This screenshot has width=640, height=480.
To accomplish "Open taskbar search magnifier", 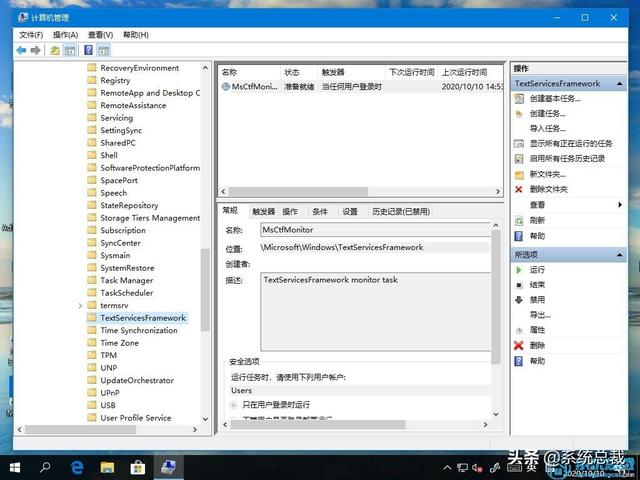I will click(x=45, y=467).
